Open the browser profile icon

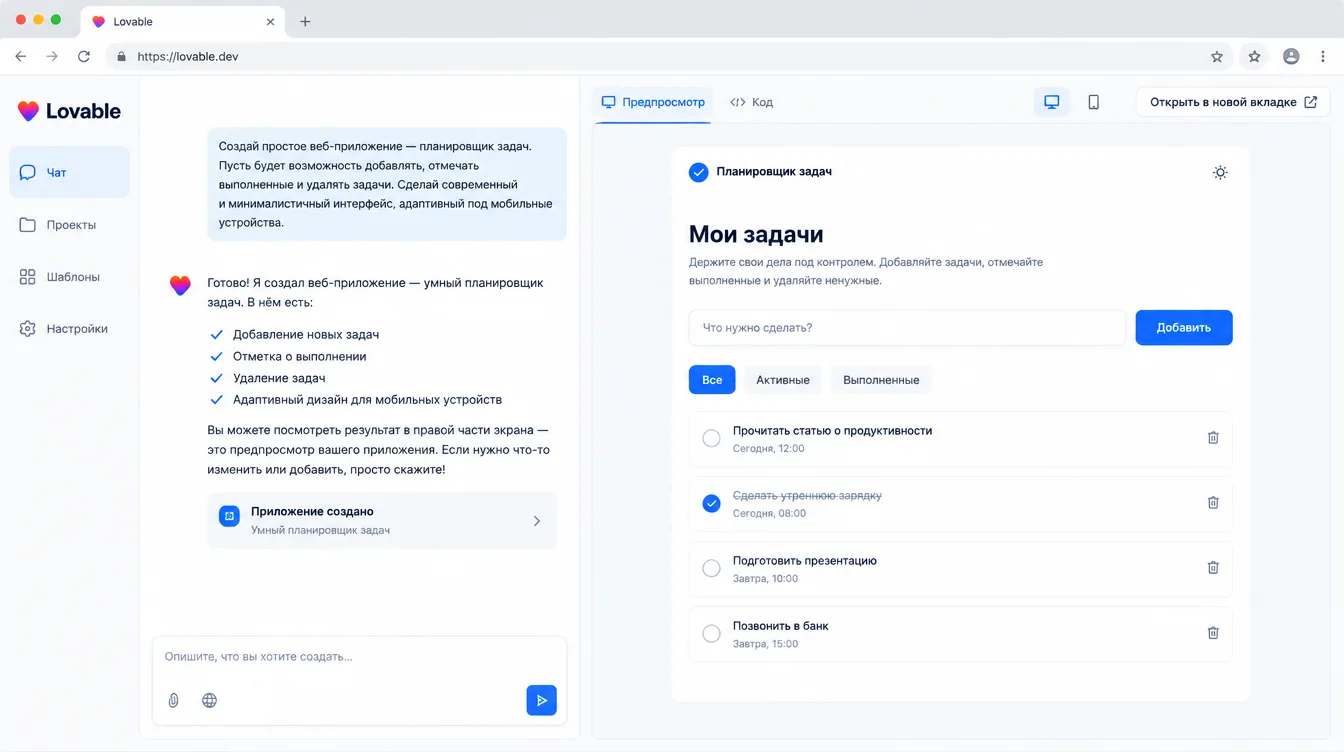click(x=1291, y=57)
